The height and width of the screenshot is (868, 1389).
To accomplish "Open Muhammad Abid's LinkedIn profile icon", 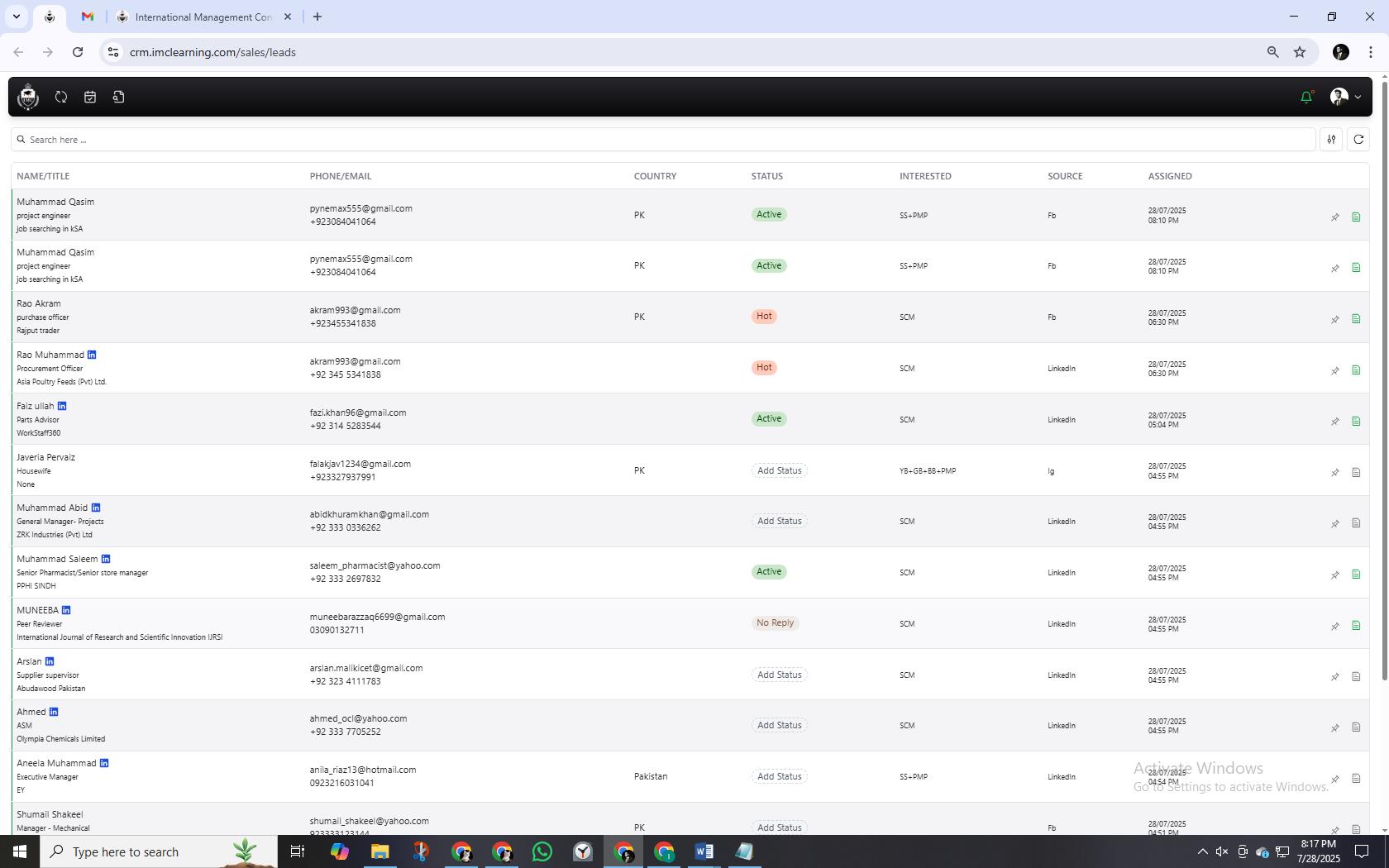I will coord(96,508).
